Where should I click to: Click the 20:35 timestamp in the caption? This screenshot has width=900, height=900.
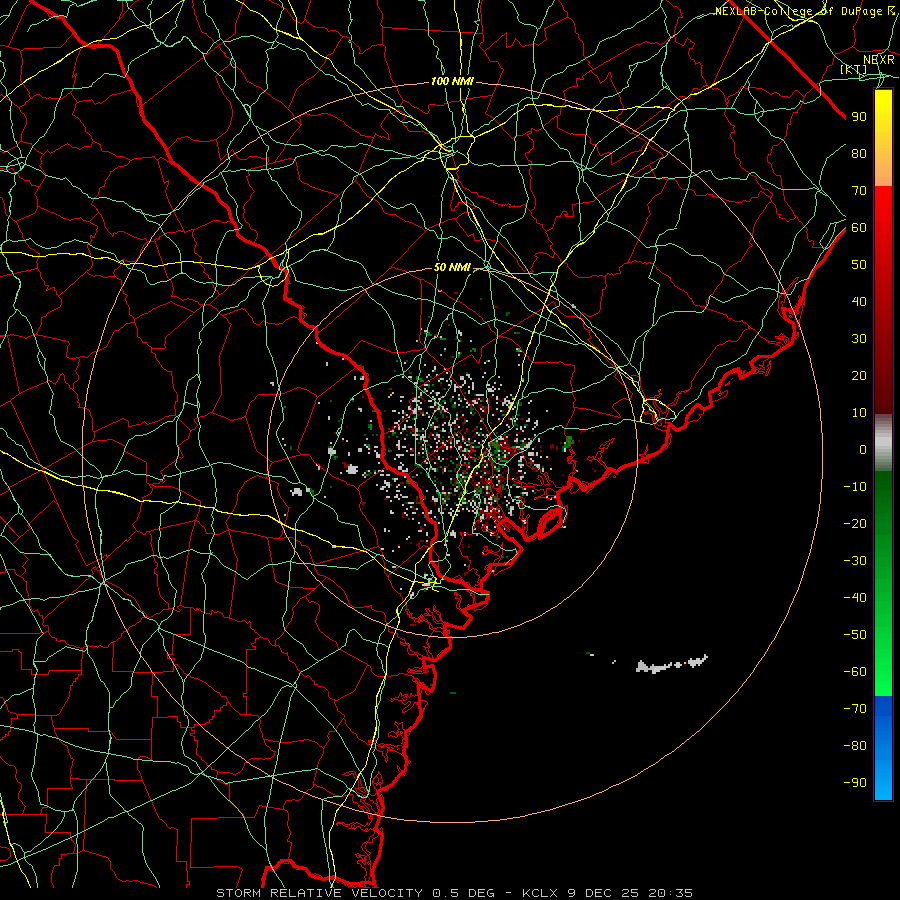(670, 893)
